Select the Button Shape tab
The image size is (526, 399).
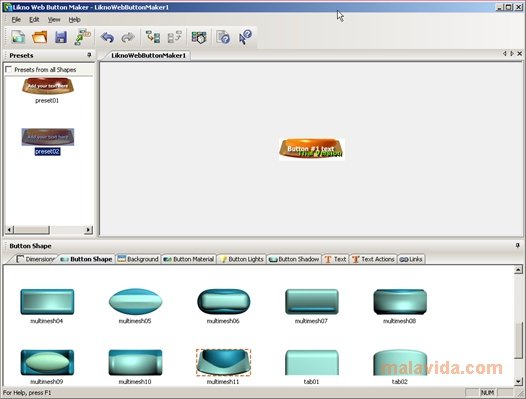click(87, 259)
